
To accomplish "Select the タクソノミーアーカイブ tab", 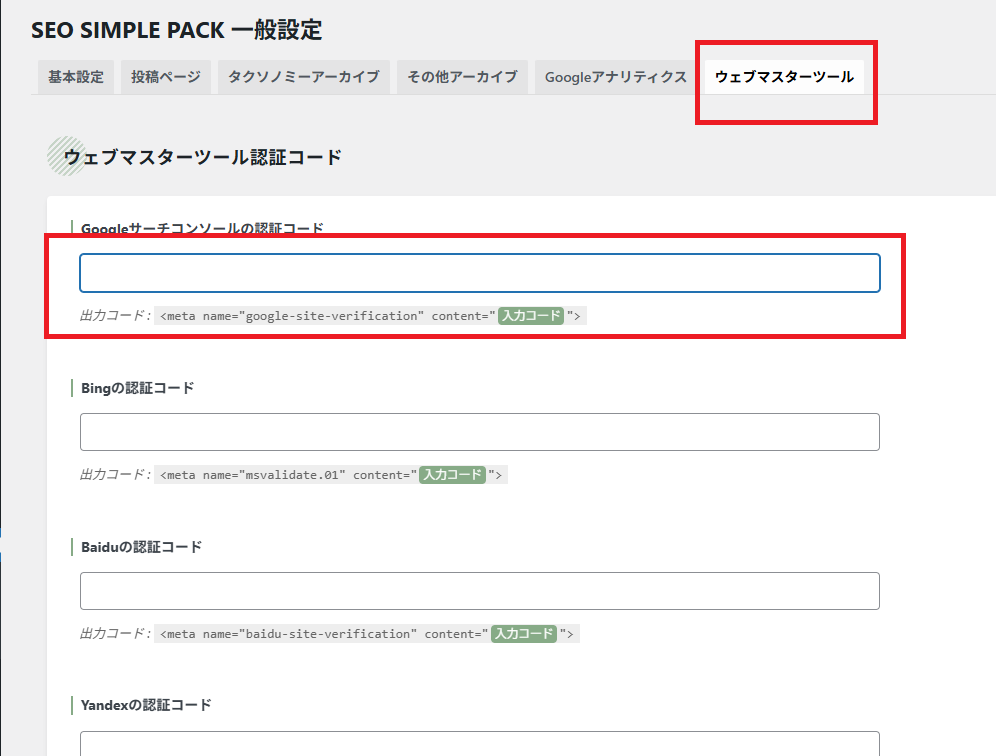I will pyautogui.click(x=303, y=77).
